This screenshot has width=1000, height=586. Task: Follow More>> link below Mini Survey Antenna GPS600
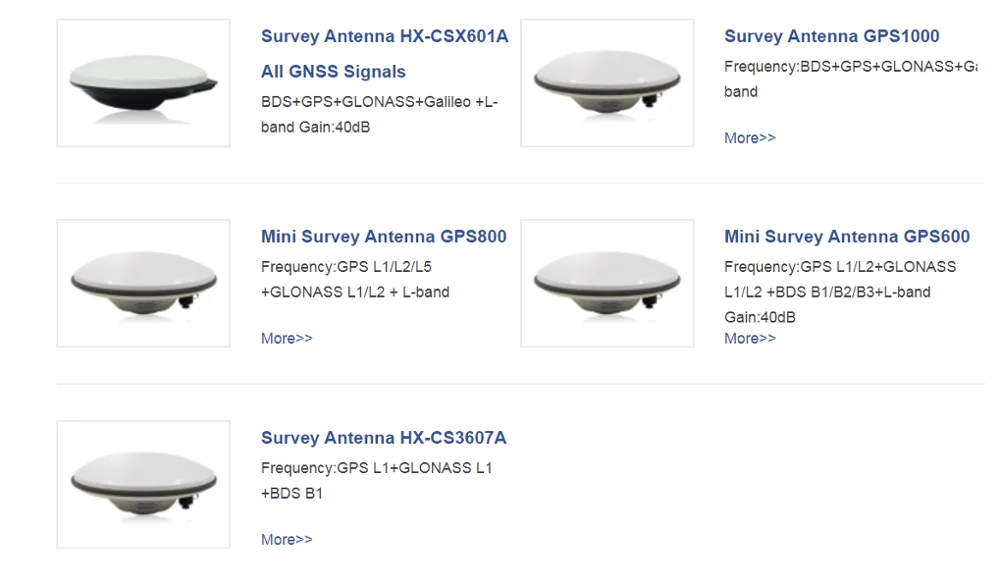coord(749,338)
